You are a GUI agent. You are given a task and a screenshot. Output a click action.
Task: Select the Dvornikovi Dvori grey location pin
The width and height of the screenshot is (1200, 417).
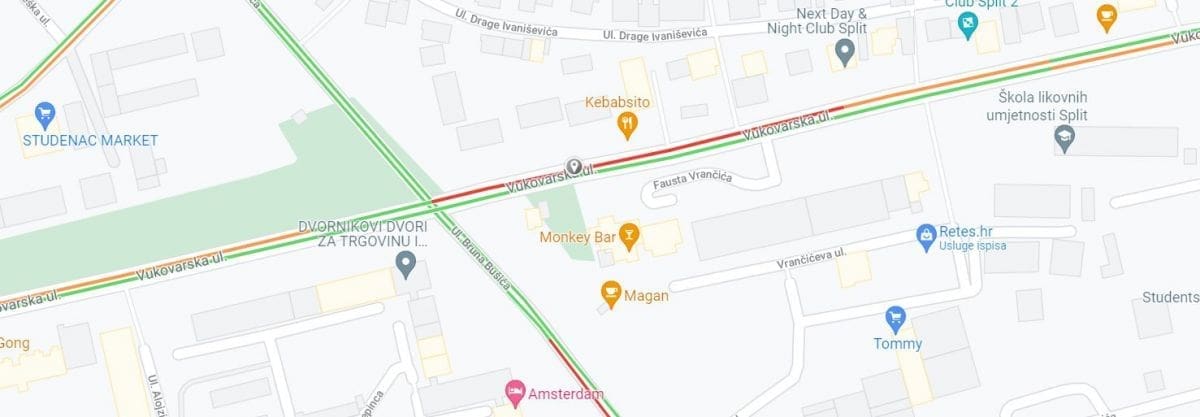click(x=405, y=265)
